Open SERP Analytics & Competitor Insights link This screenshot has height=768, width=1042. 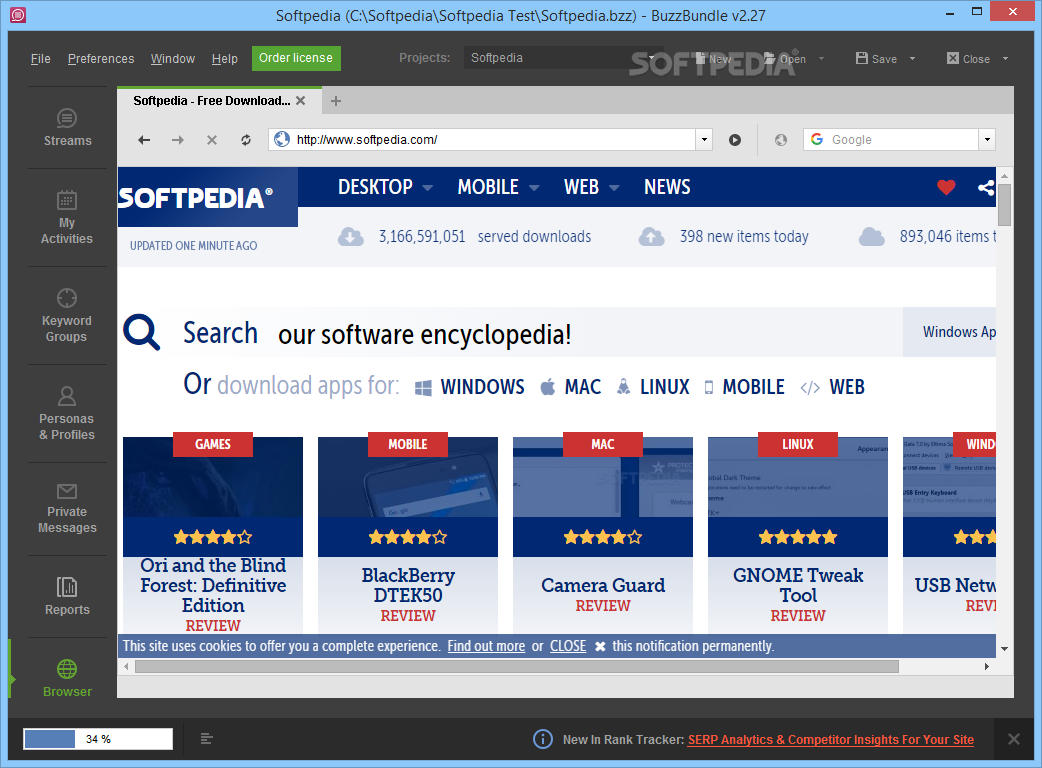[x=831, y=739]
